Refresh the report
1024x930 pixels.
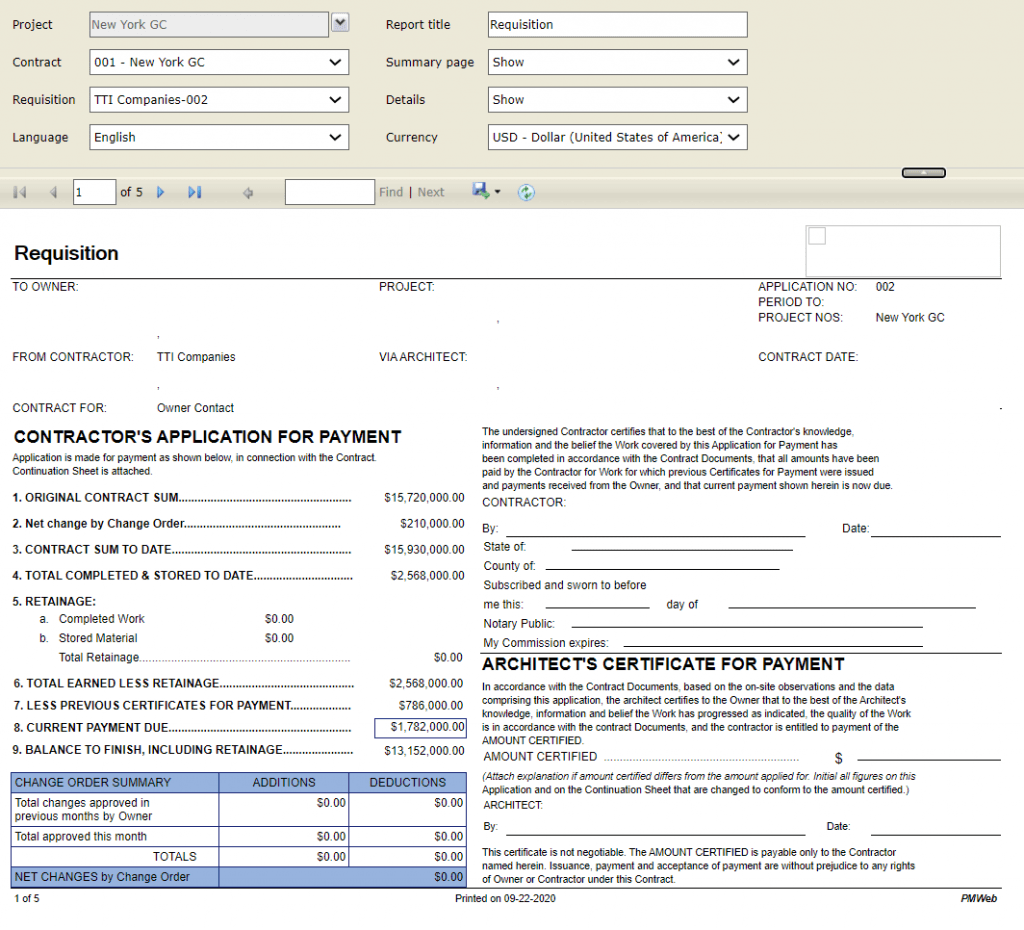[526, 192]
